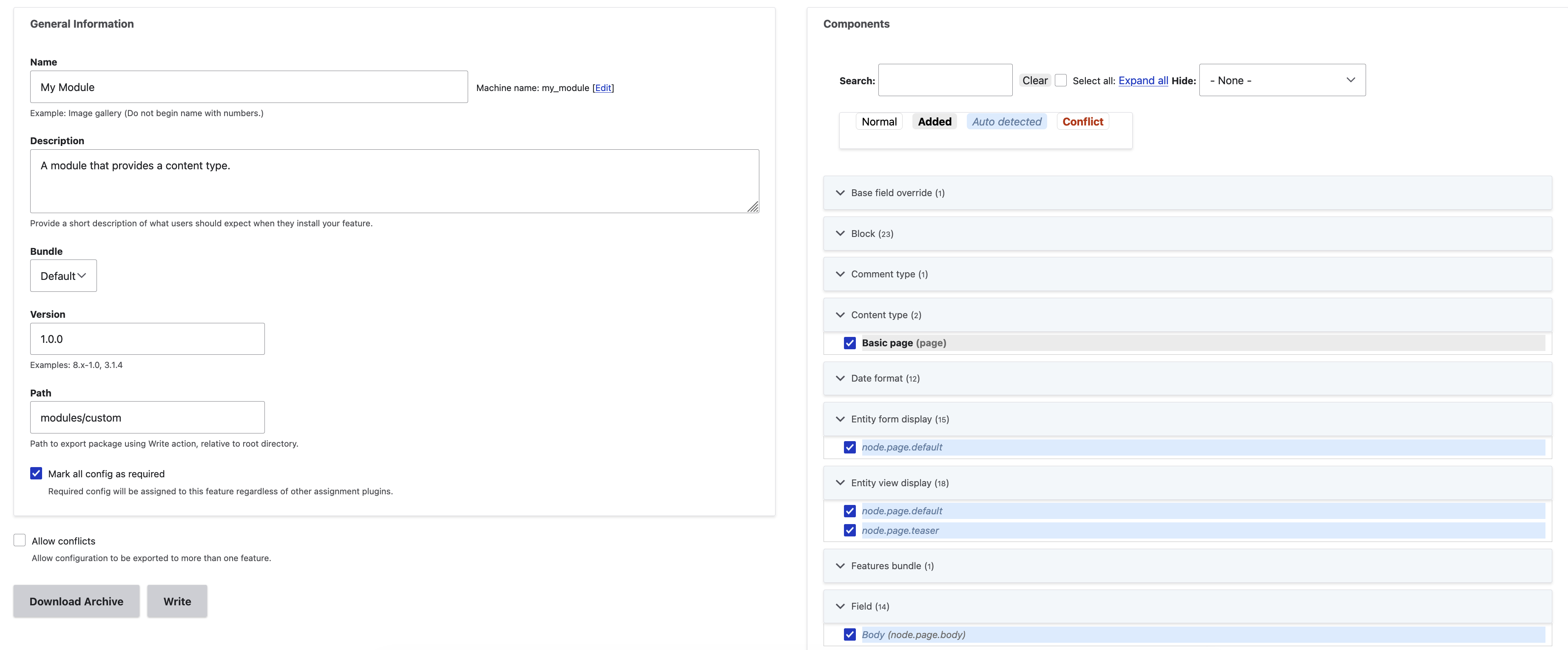Open the Bundle Default dropdown

(63, 276)
